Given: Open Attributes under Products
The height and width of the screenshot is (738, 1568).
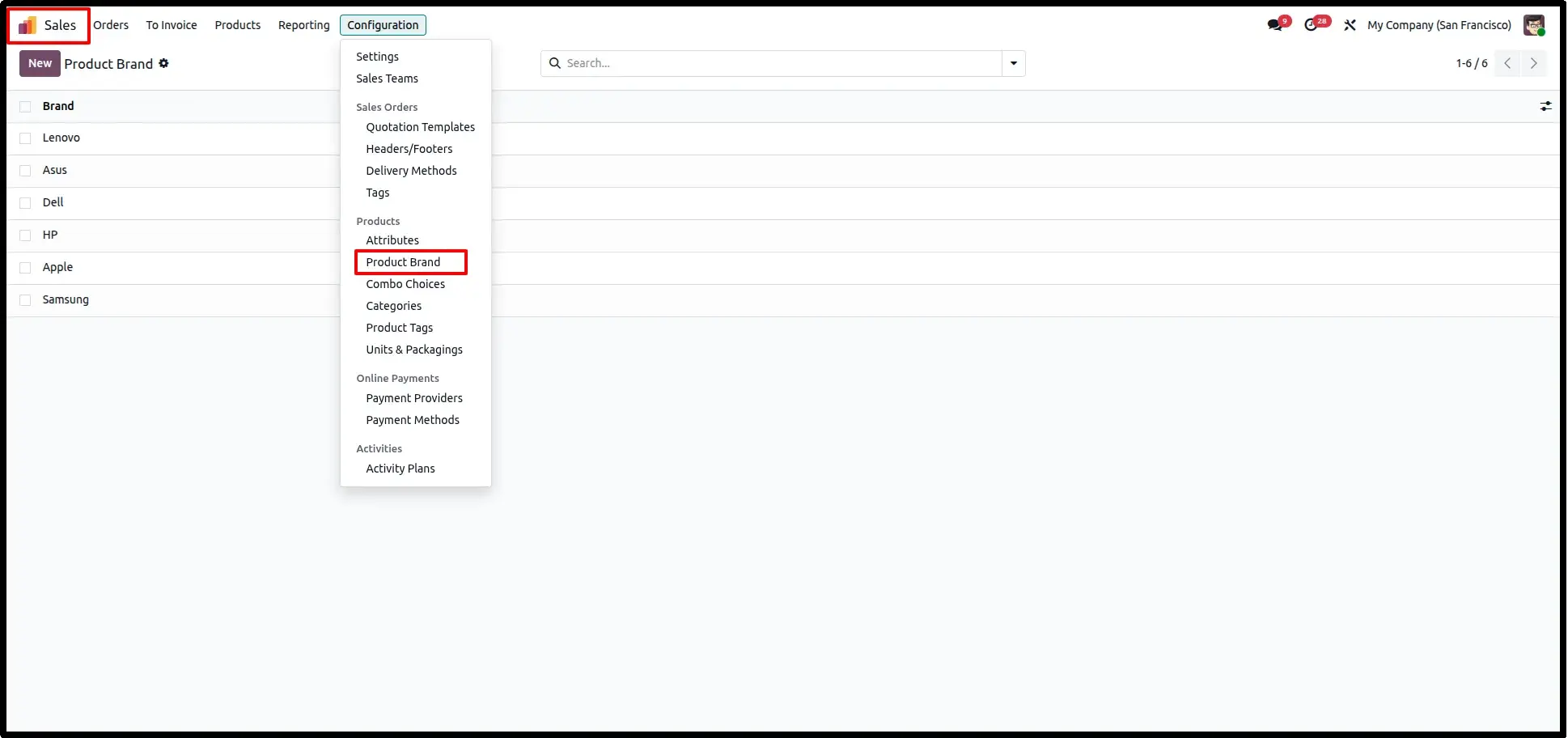Looking at the screenshot, I should 392,240.
